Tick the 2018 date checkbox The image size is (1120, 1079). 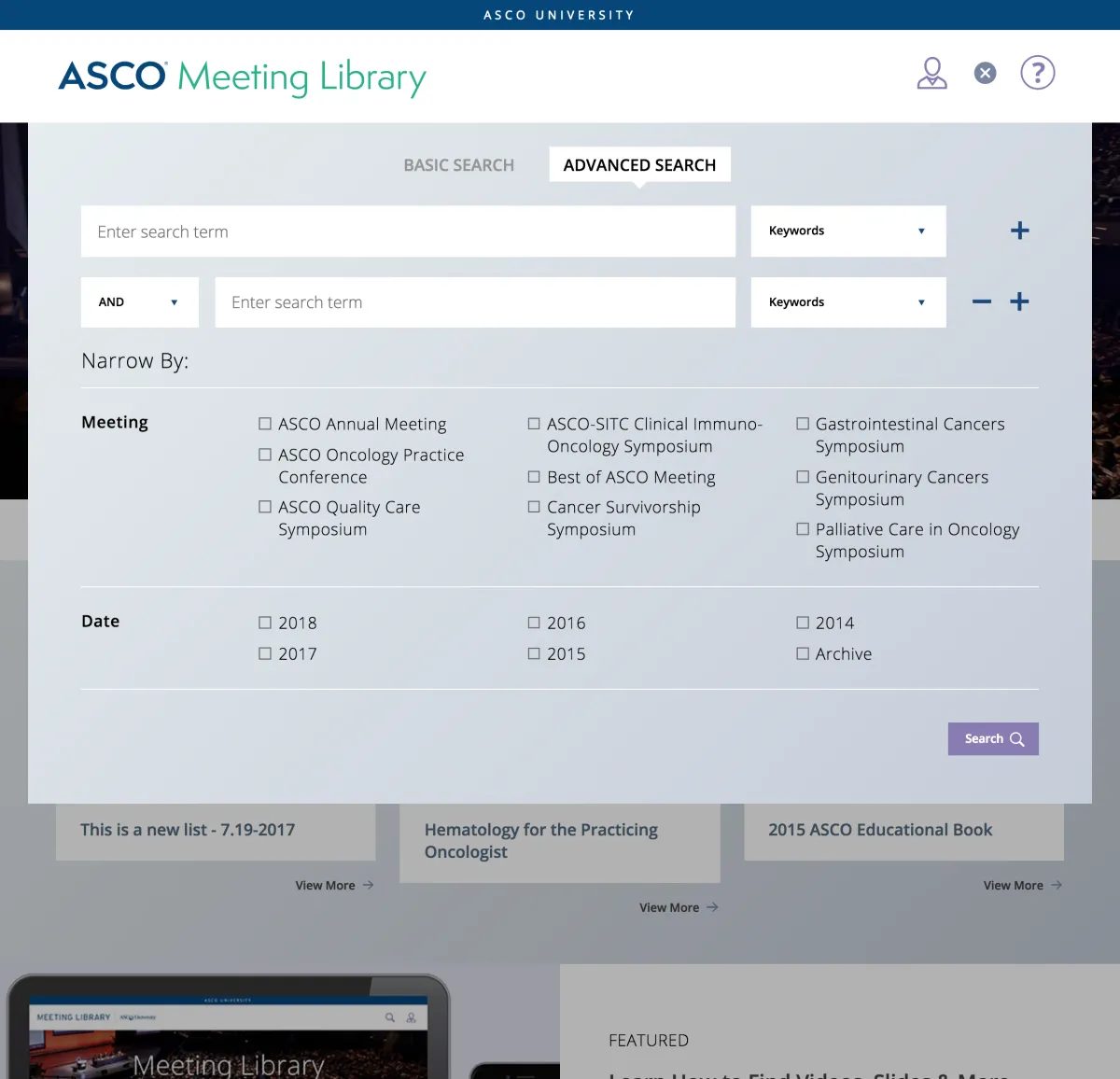pyautogui.click(x=265, y=623)
